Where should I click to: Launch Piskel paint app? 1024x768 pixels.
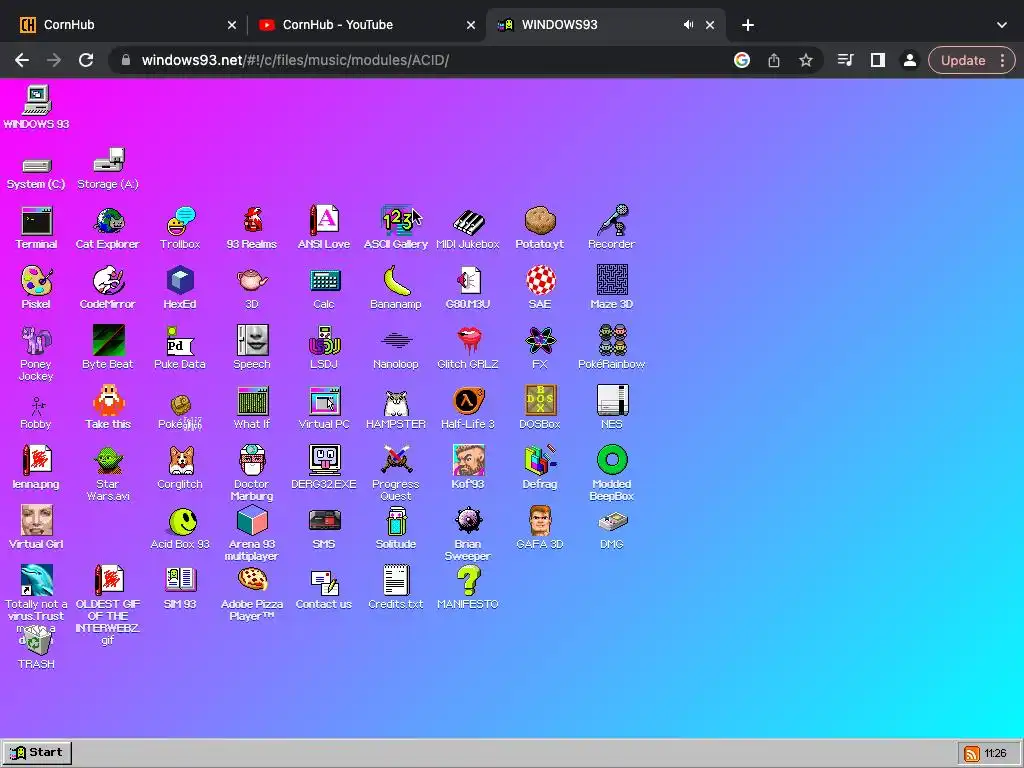point(36,288)
